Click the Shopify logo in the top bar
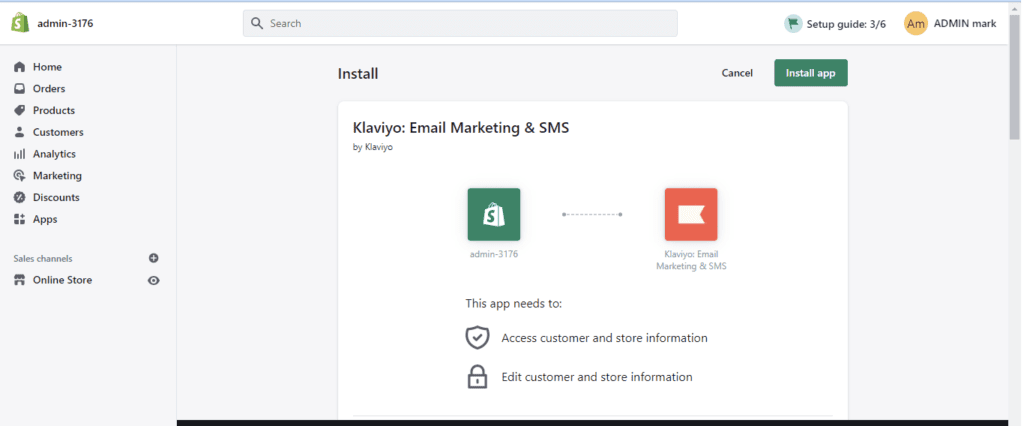Viewport: 1024px width, 426px height. point(20,23)
